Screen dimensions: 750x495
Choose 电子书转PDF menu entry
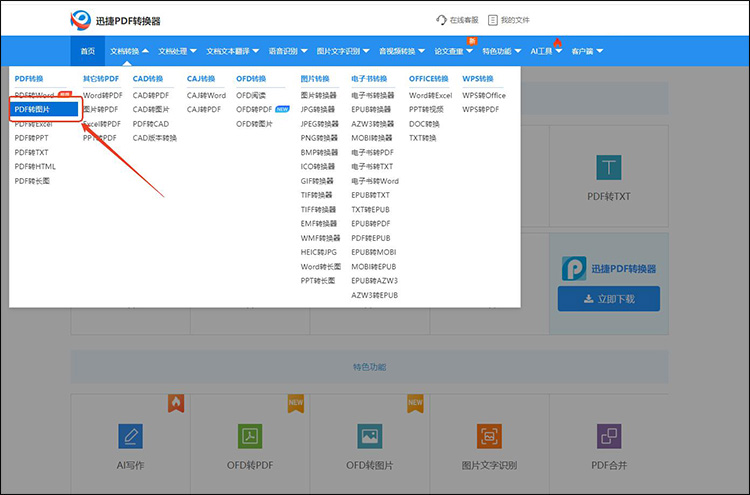(372, 153)
